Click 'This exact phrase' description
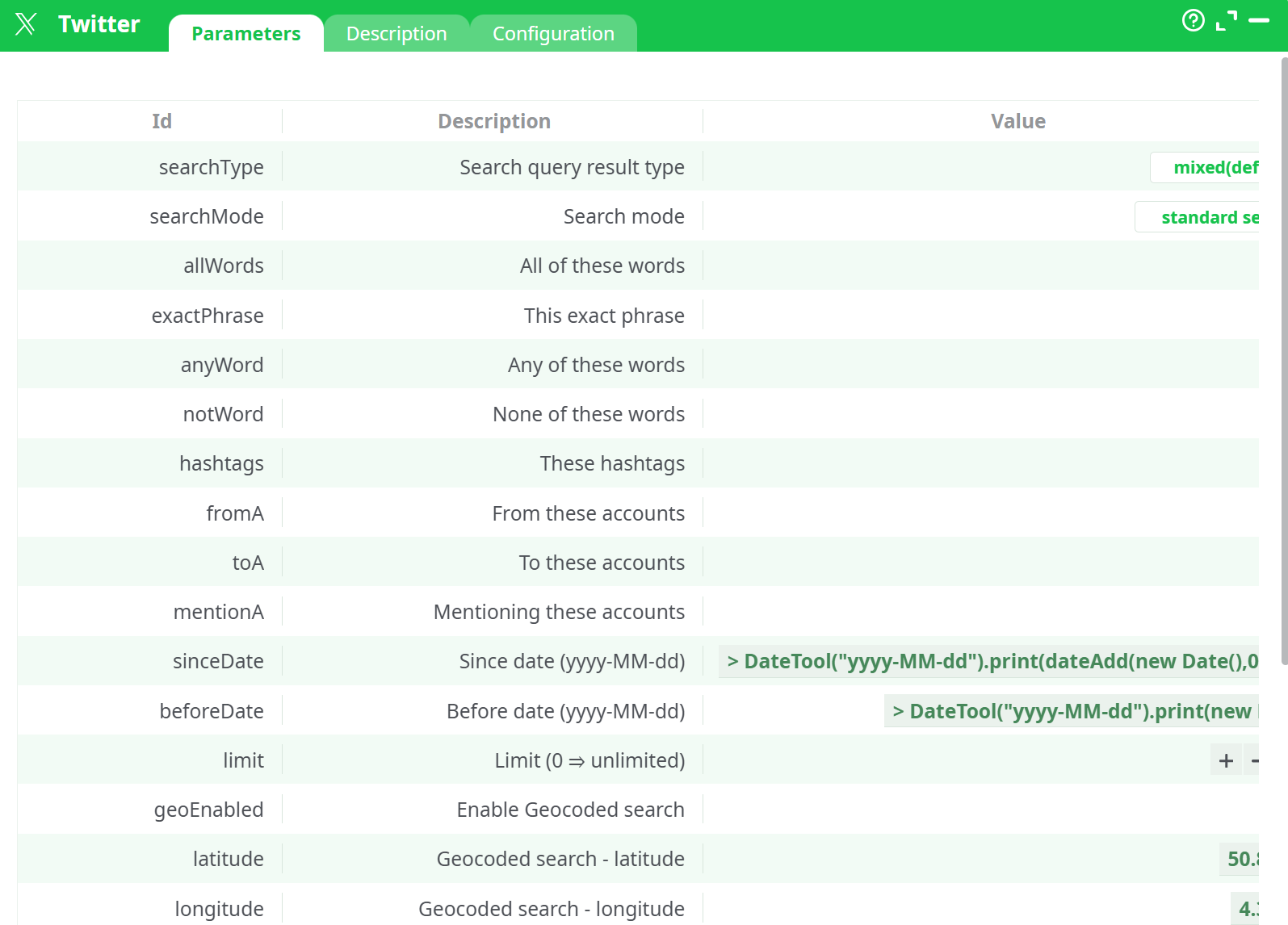The image size is (1288, 925). click(604, 316)
